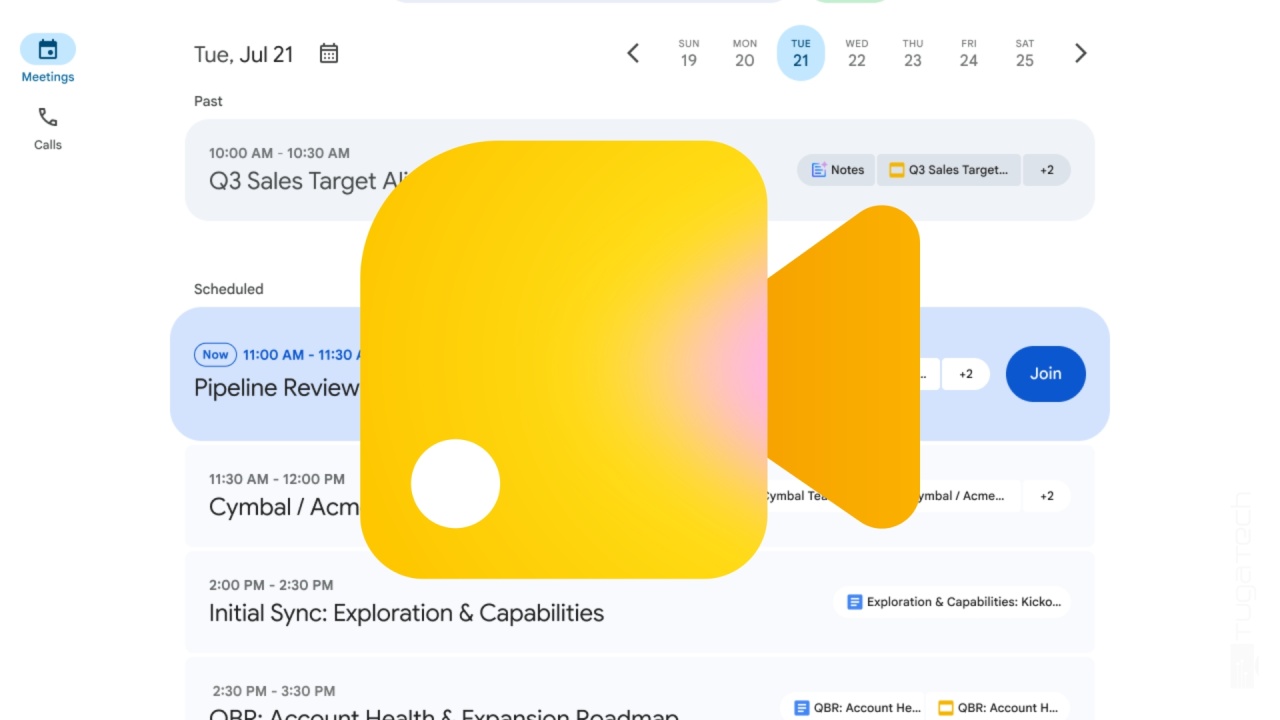Click the 2:30 PM - 3:30 PM time
This screenshot has height=720, width=1280.
pos(273,691)
